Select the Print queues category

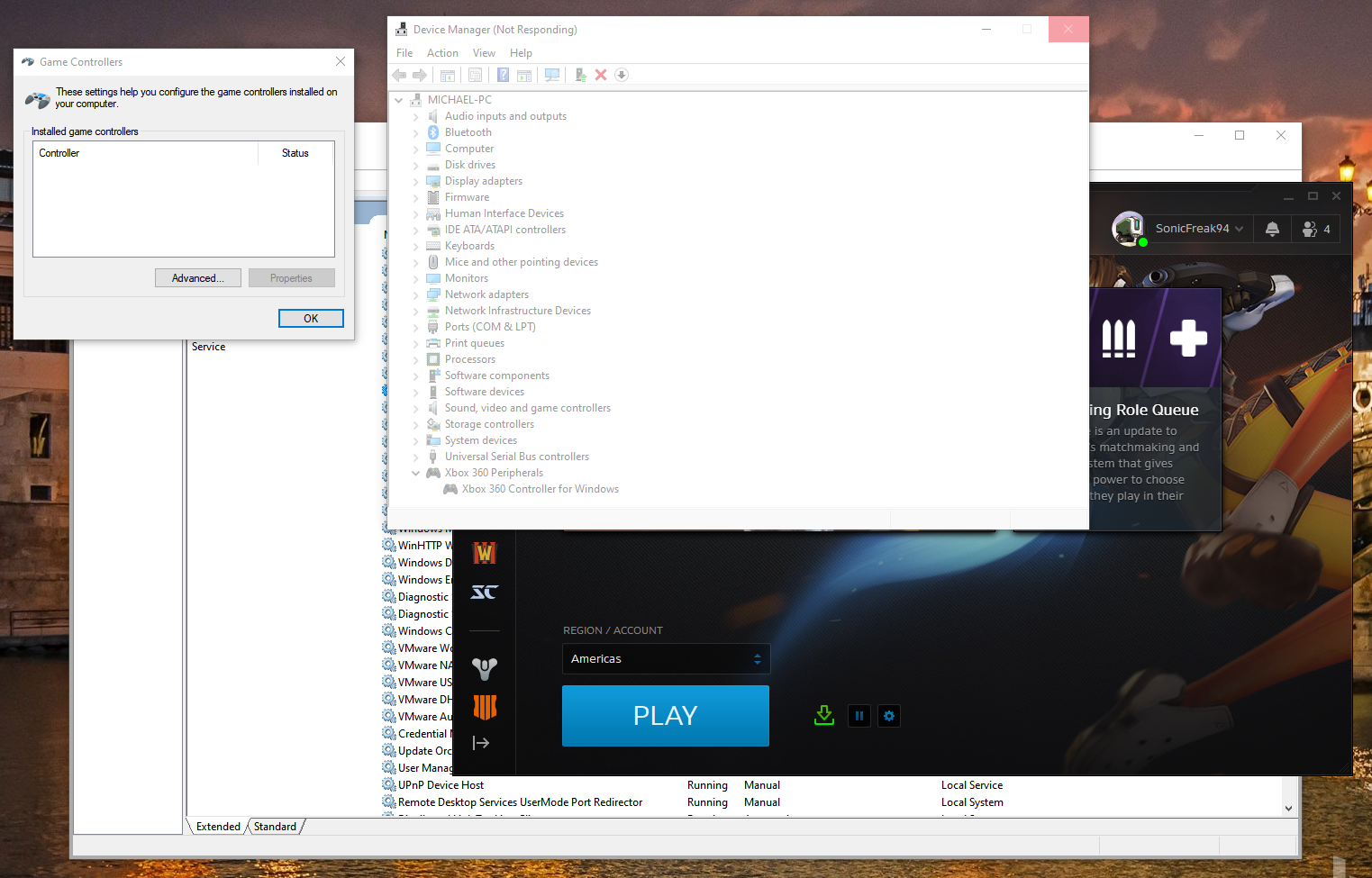474,343
